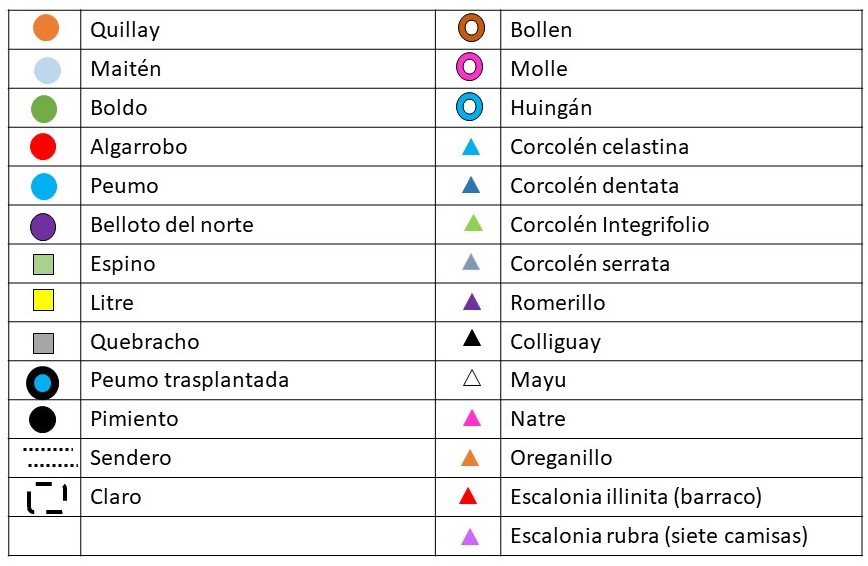Select the dashed Claro rectangle symbol
This screenshot has height=566, width=868.
[46, 497]
